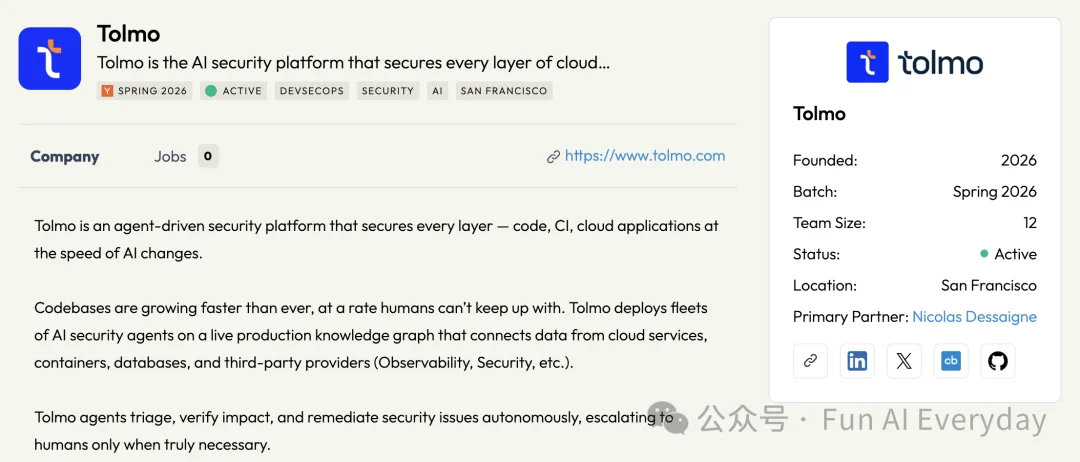The image size is (1080, 462).
Task: Click the chain icon before tolmo.com URL
Action: coord(553,157)
